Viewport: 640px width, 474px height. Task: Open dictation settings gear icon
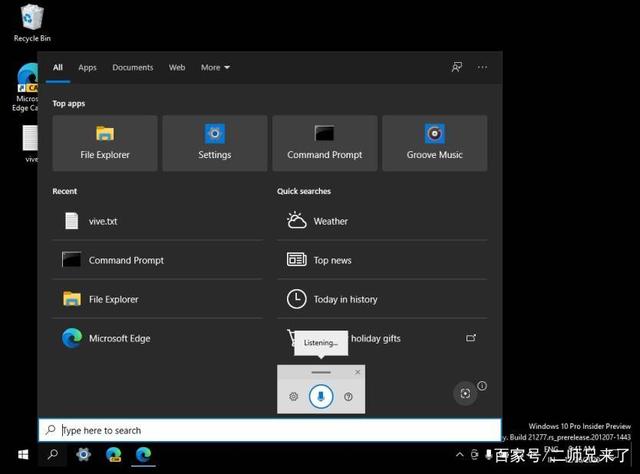click(x=293, y=396)
